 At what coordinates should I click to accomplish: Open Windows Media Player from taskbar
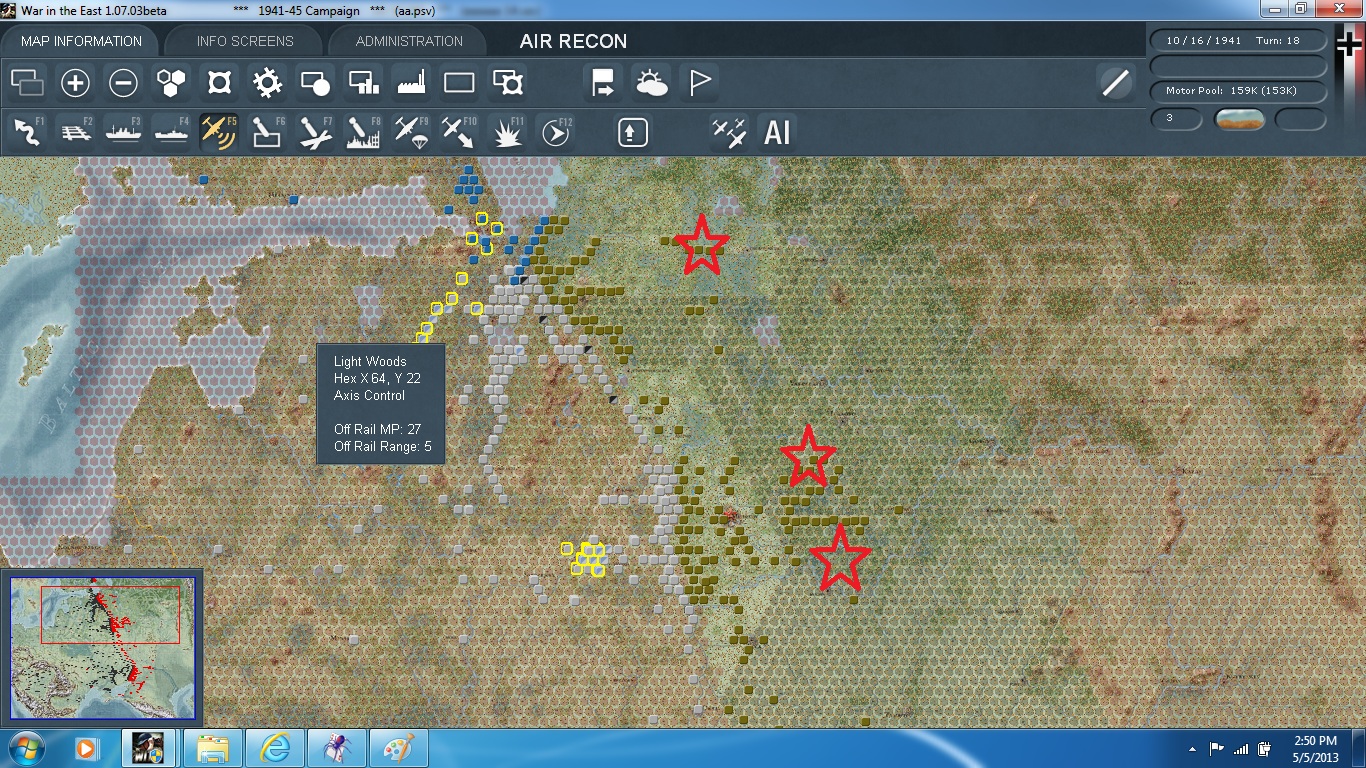tap(86, 748)
